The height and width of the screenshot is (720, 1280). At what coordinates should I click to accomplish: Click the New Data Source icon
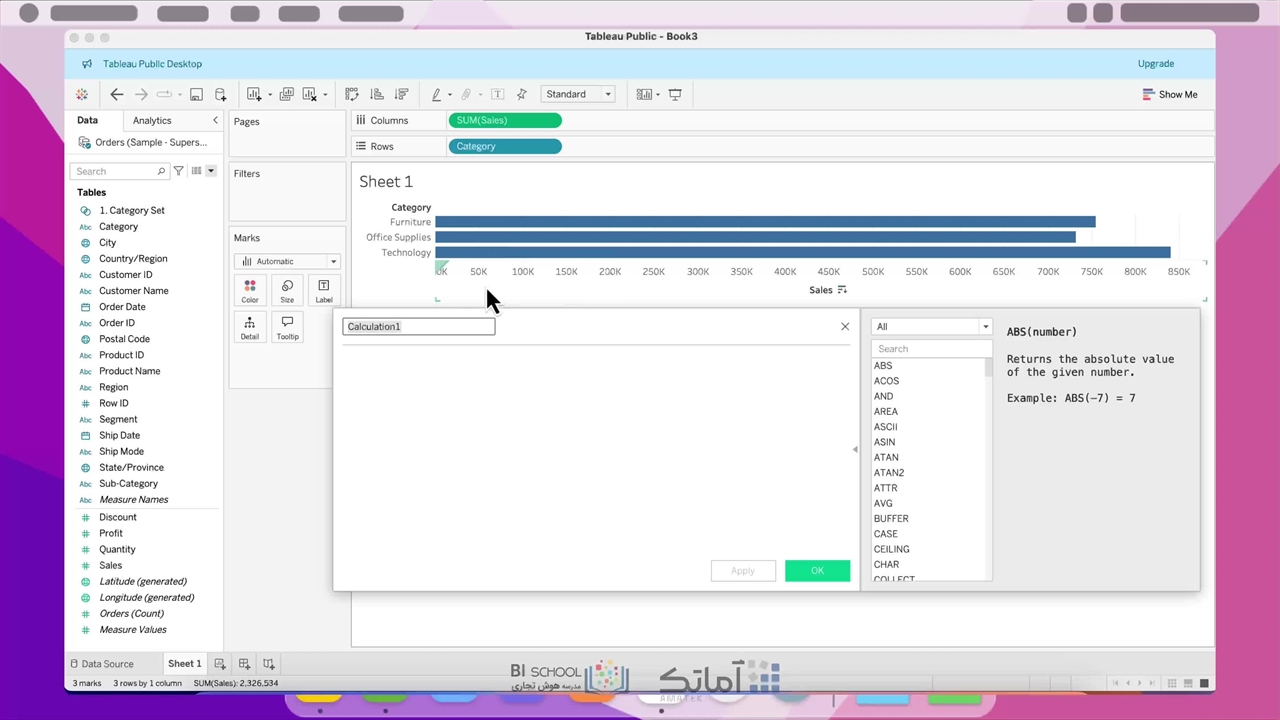(x=220, y=94)
